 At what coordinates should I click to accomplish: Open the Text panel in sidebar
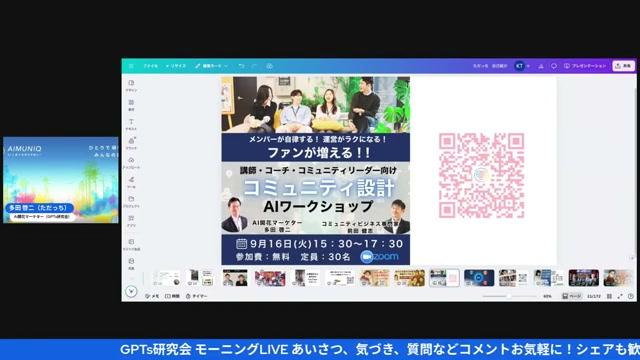click(x=131, y=124)
